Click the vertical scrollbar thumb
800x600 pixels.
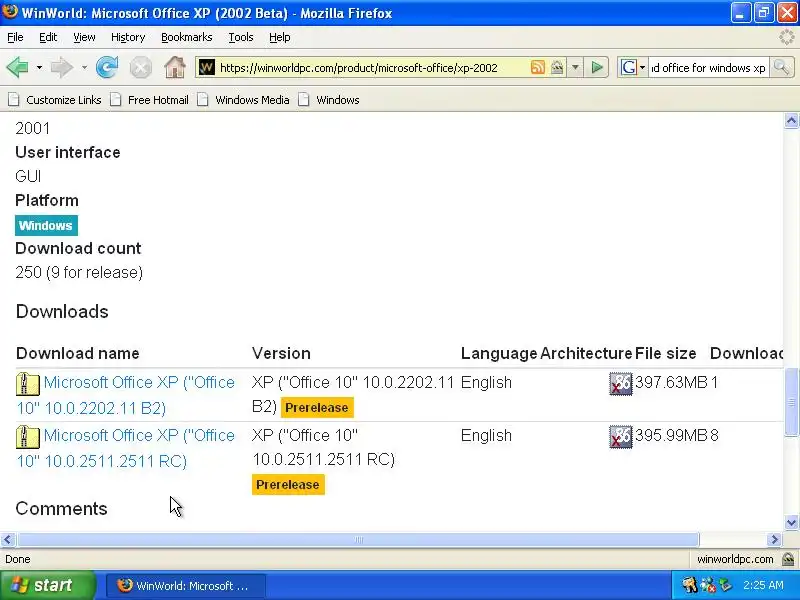(x=791, y=402)
